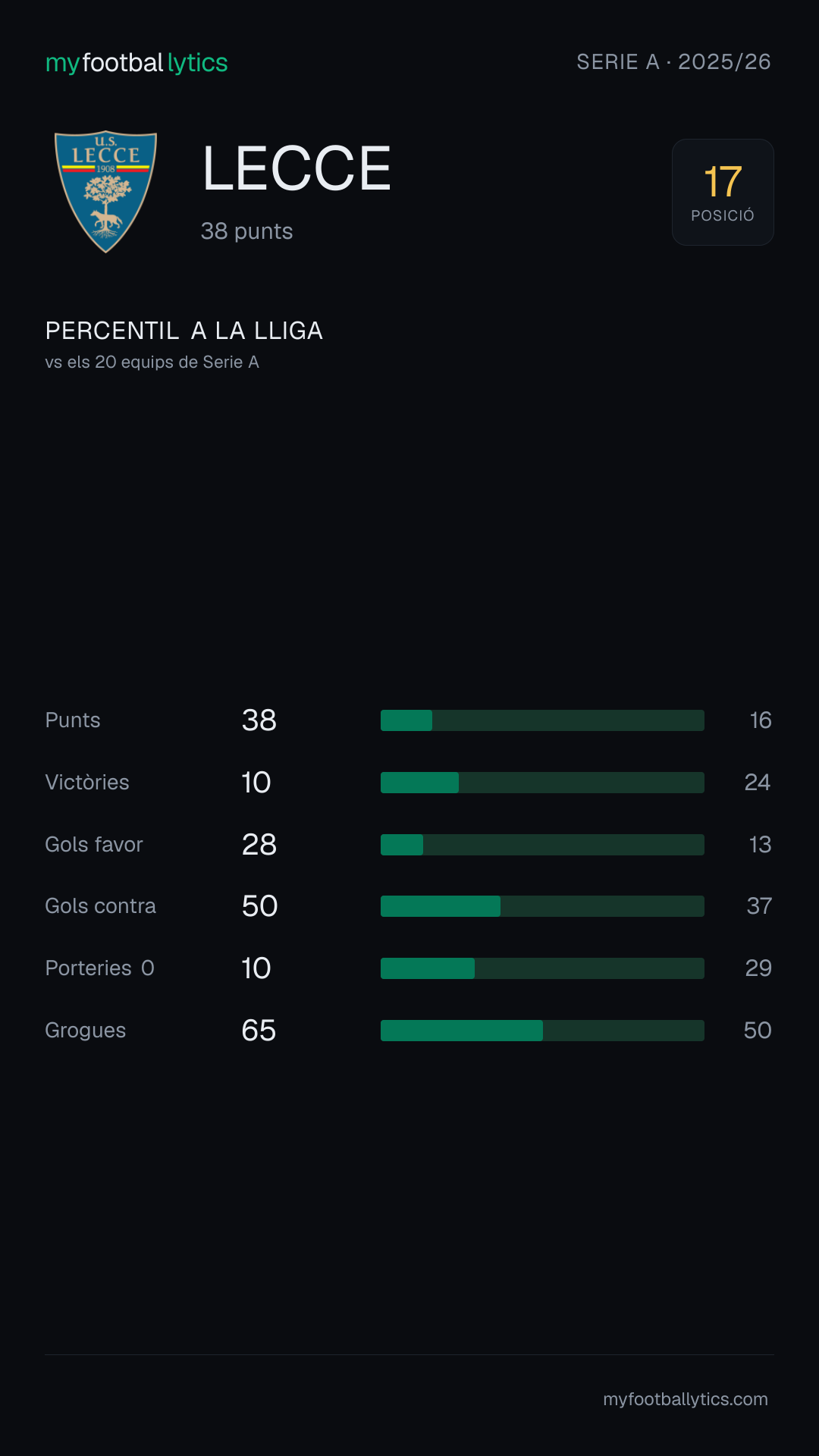This screenshot has width=819, height=1456.
Task: Click the Serie A 2025/26 label
Action: (x=673, y=62)
